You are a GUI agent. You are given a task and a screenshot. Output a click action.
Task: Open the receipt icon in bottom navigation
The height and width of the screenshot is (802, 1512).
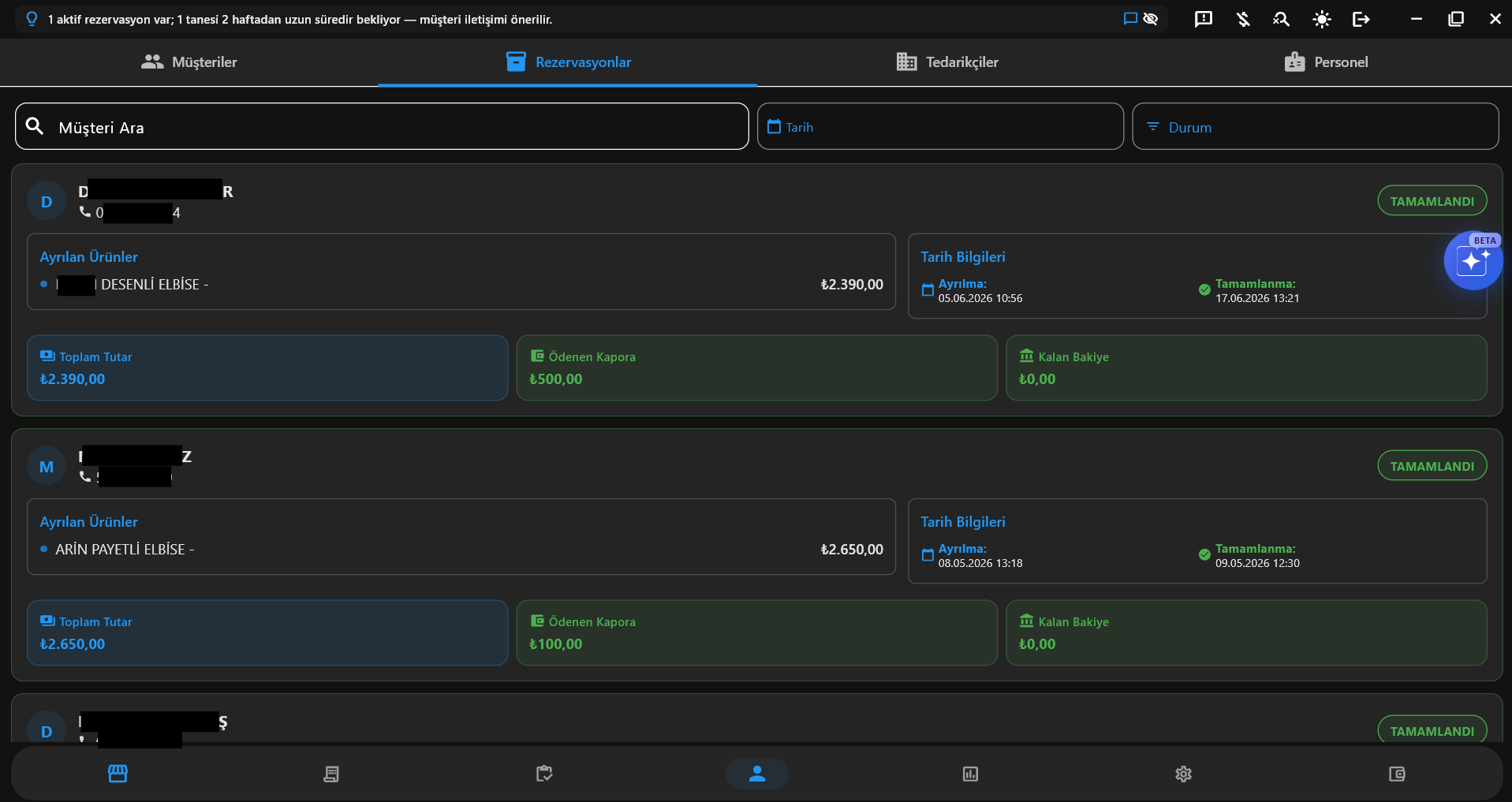[331, 774]
